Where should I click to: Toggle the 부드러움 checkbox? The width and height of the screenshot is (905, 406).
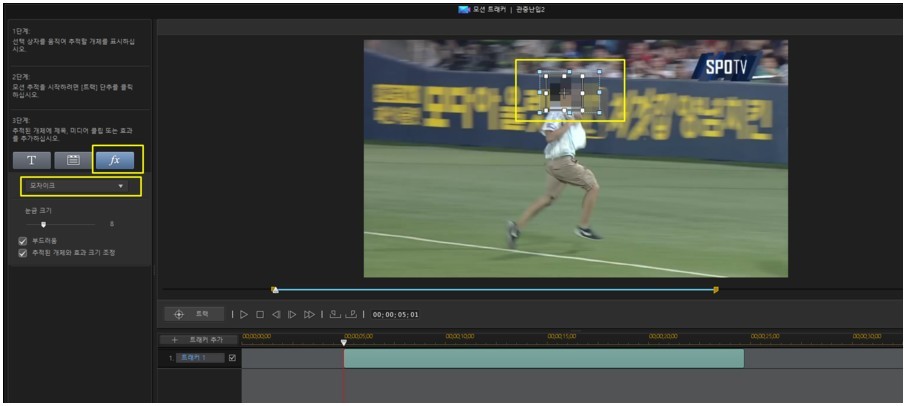coord(23,241)
